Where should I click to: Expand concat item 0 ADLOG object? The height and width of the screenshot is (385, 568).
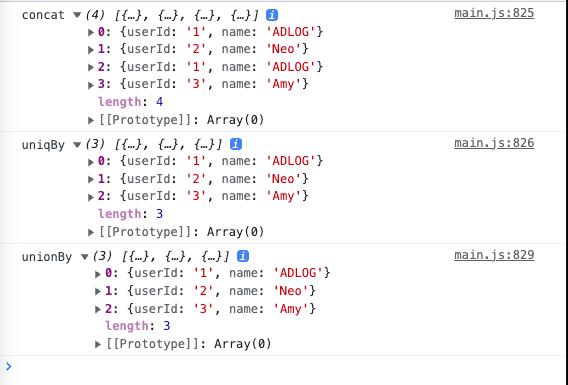click(x=91, y=32)
